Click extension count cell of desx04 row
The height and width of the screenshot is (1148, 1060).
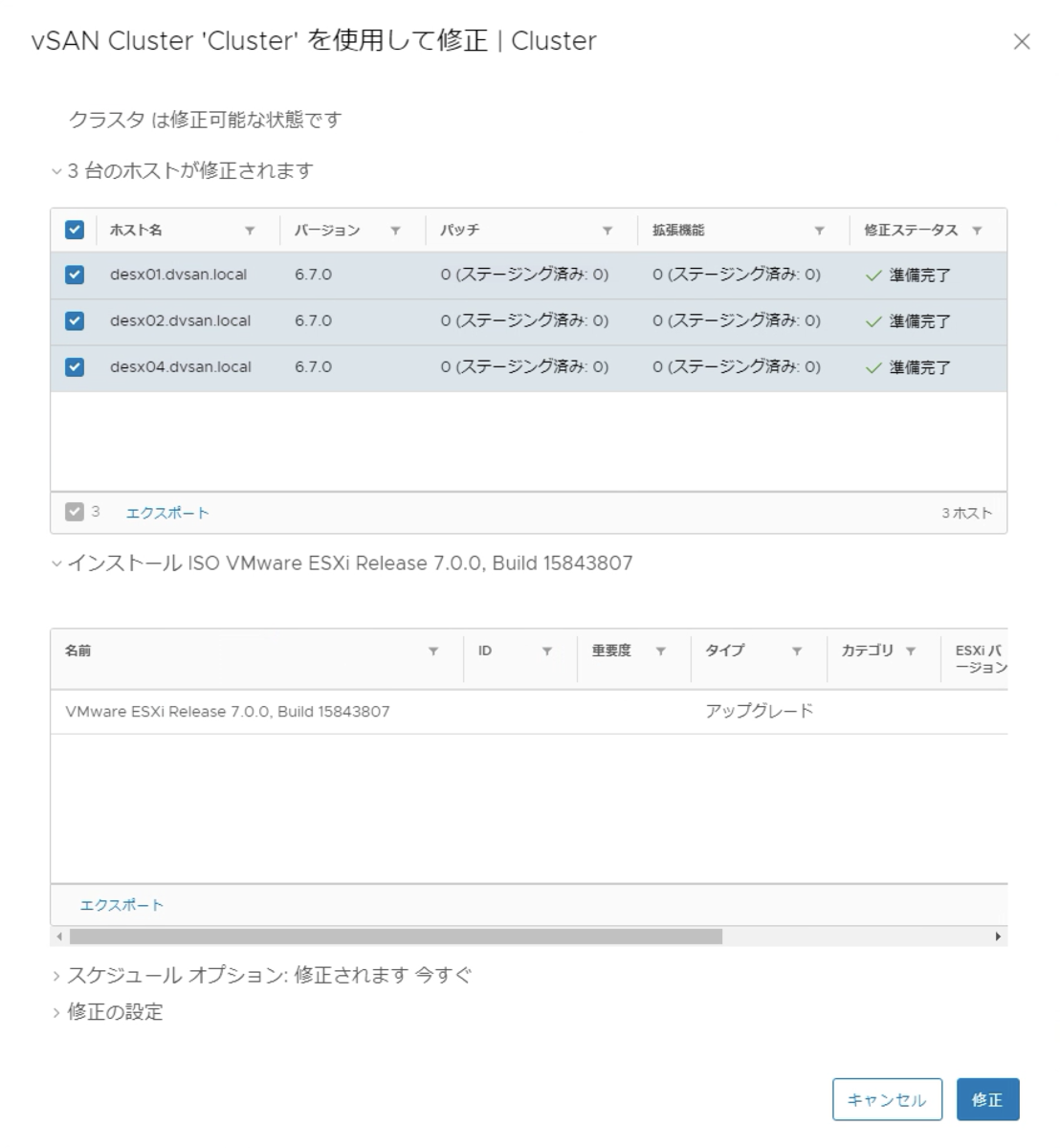coord(737,366)
